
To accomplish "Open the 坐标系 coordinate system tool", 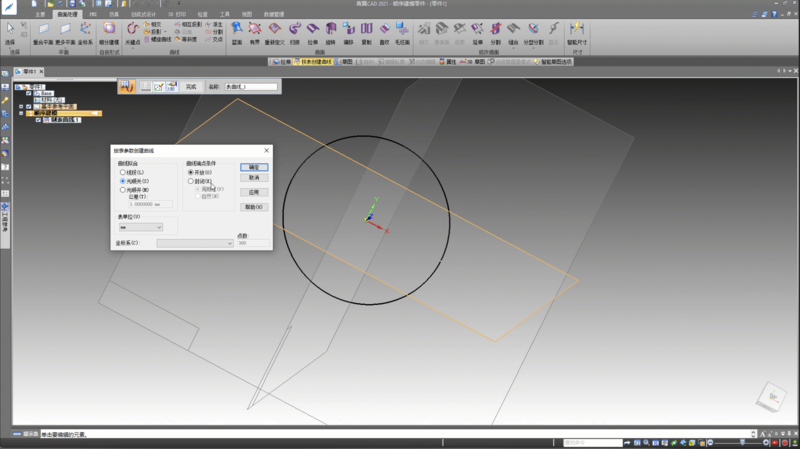I will (x=85, y=33).
